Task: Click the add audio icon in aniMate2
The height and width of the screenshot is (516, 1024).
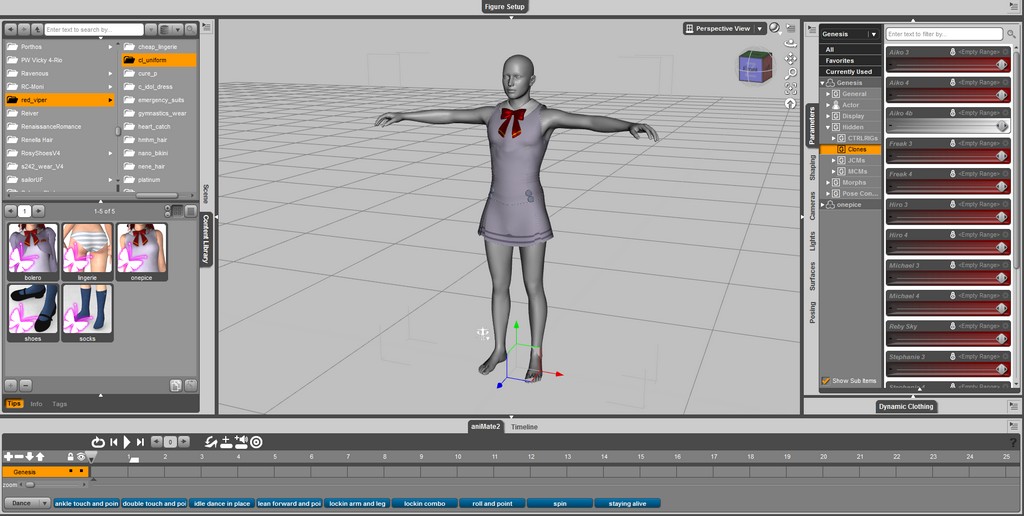Action: click(x=241, y=442)
